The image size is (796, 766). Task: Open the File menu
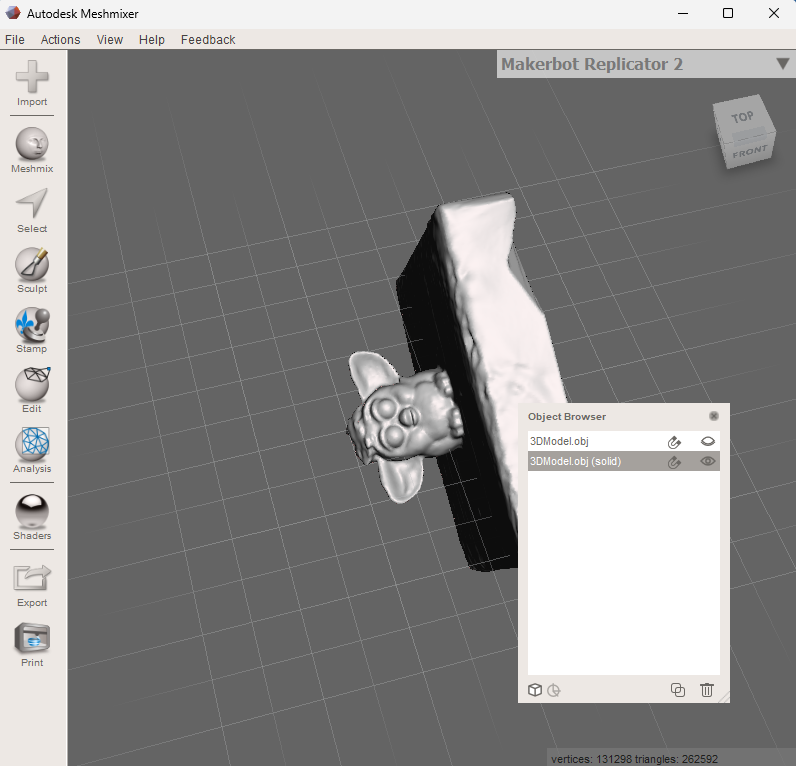[15, 40]
